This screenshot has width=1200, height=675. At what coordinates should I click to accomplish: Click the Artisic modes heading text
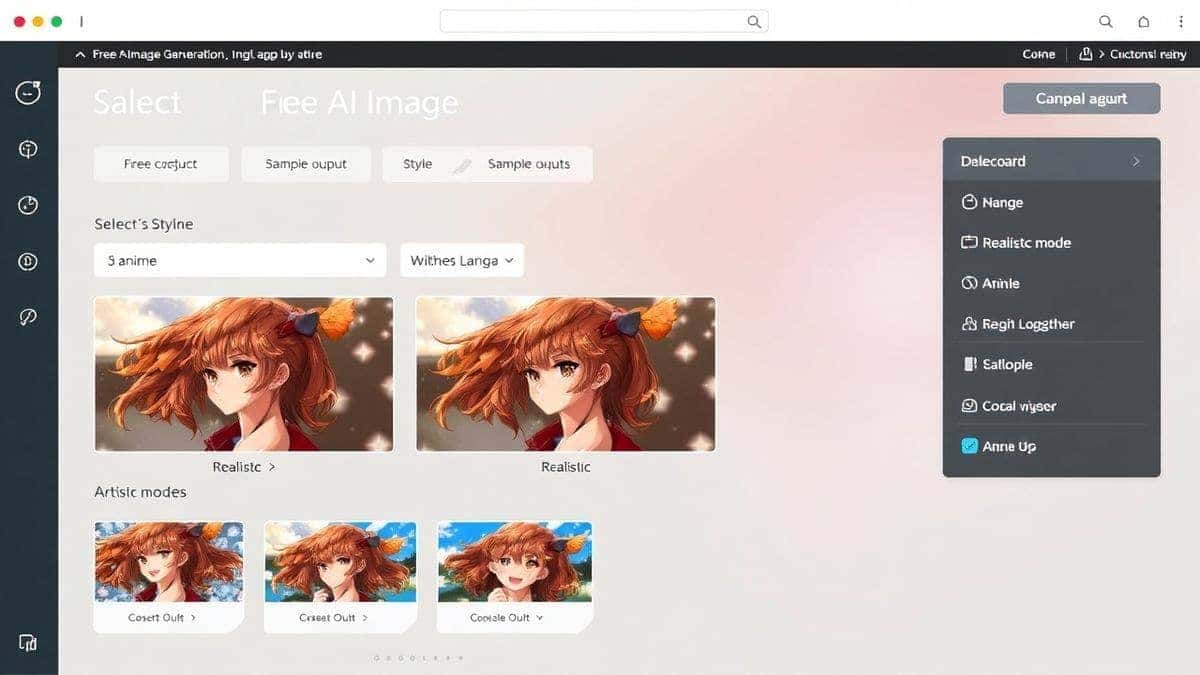click(x=140, y=492)
